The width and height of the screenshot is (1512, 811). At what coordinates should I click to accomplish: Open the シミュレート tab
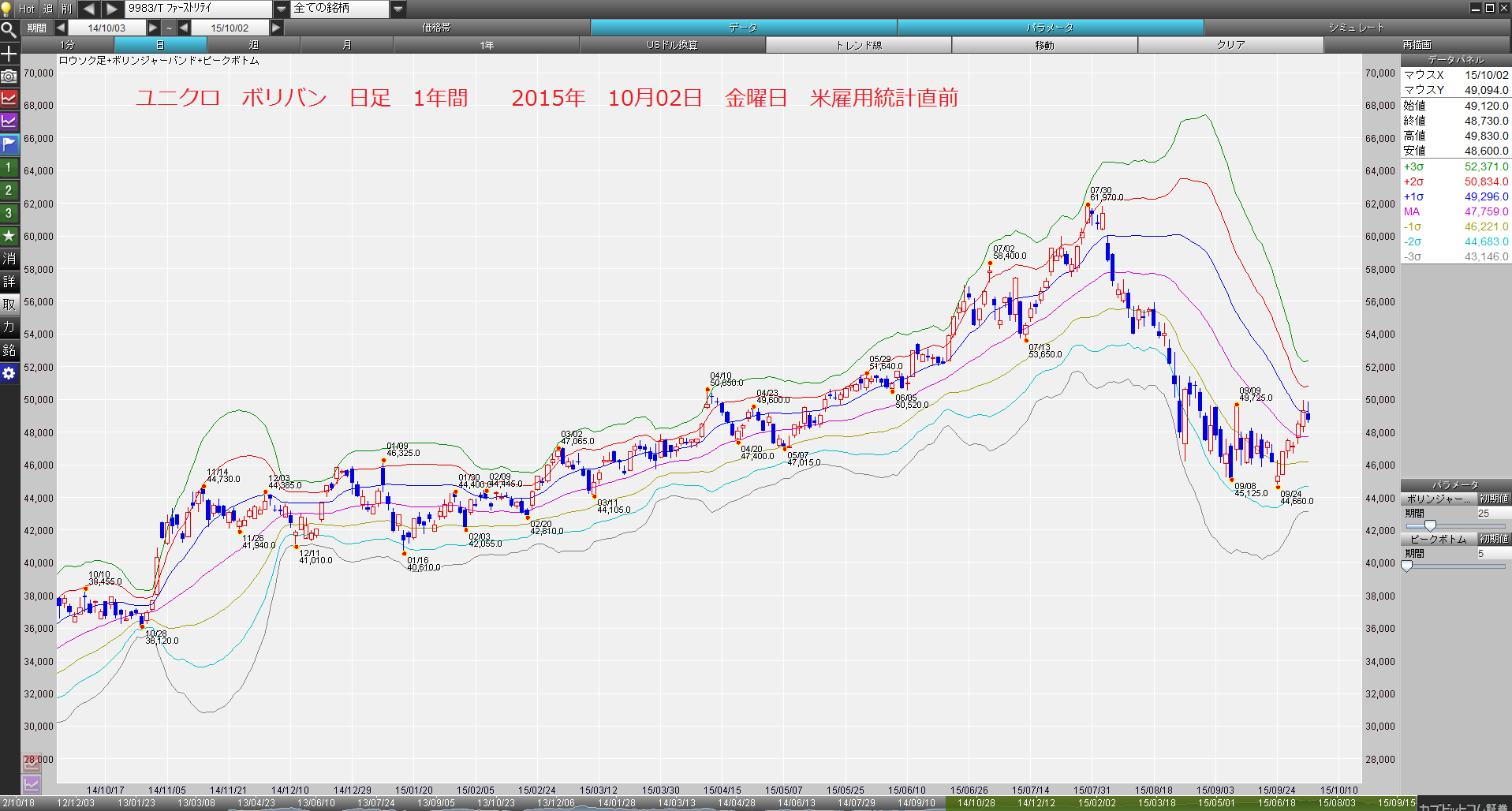pyautogui.click(x=1357, y=28)
